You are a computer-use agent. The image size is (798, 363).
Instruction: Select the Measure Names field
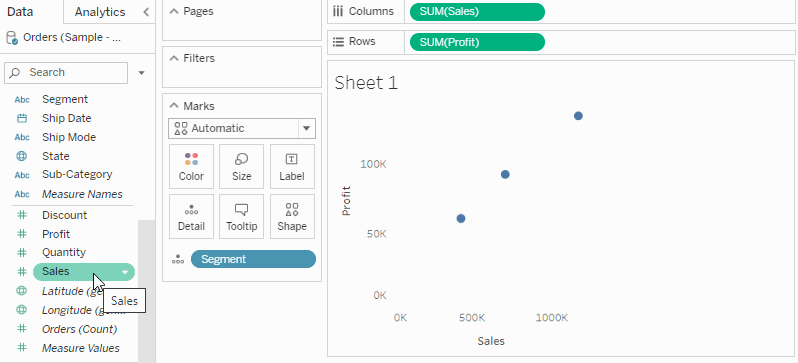click(82, 194)
